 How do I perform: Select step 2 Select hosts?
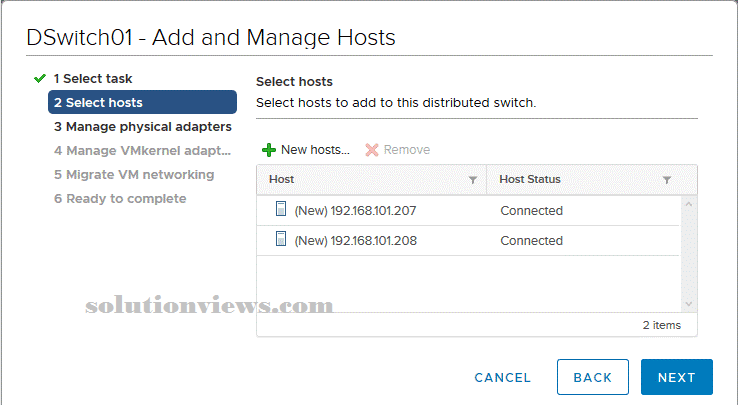click(x=142, y=102)
